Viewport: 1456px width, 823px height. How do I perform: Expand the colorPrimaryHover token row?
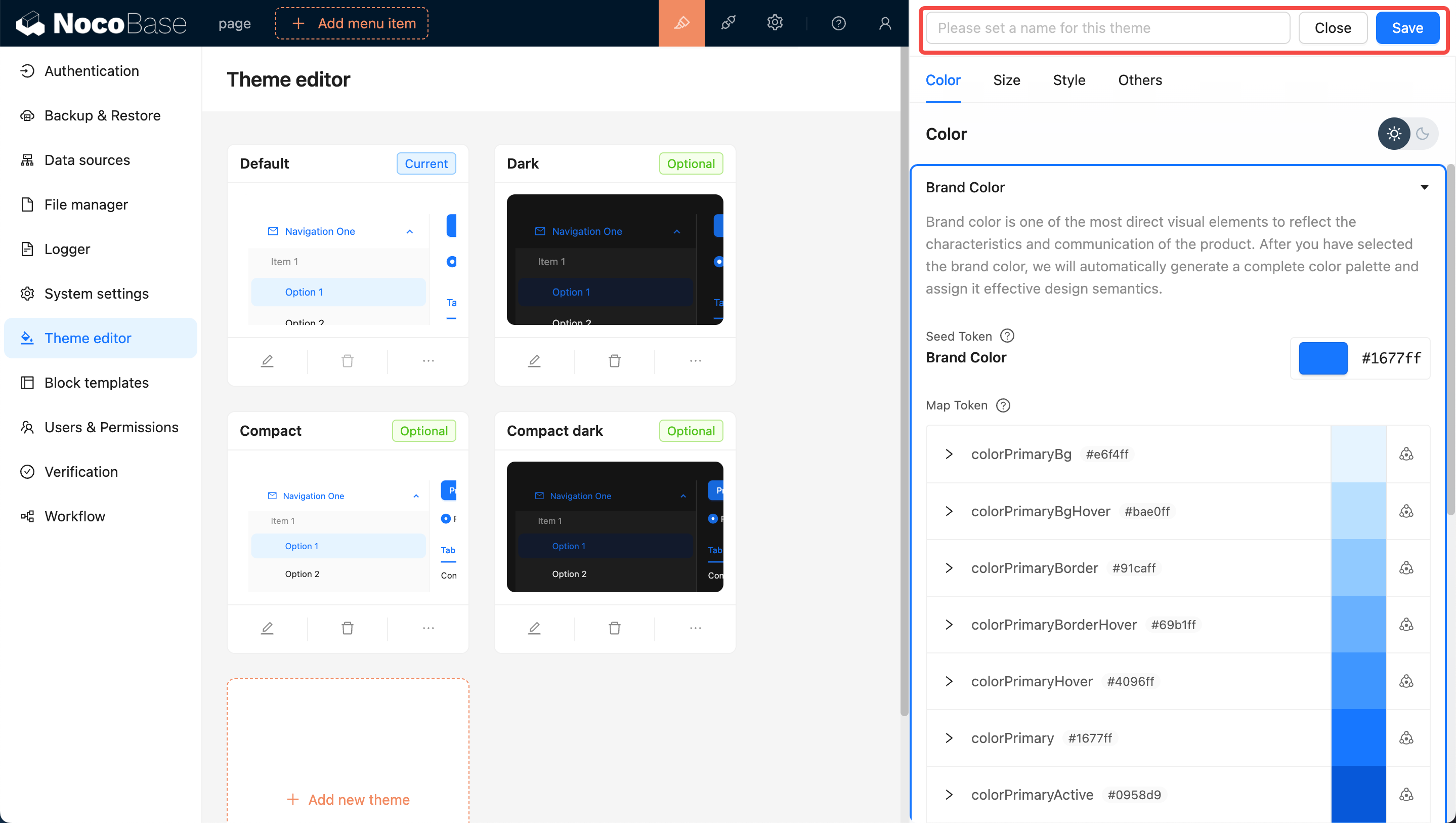[949, 681]
